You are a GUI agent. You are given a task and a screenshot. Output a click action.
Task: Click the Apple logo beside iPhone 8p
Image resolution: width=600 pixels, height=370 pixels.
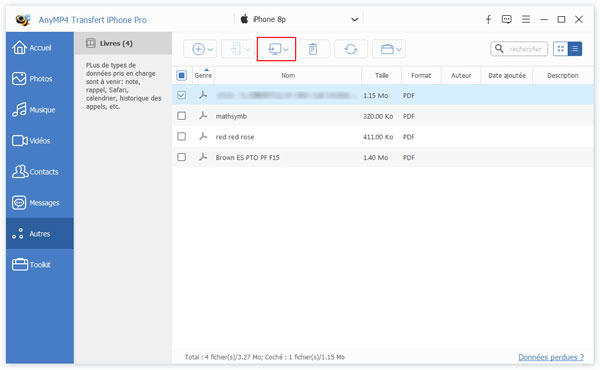tap(244, 19)
